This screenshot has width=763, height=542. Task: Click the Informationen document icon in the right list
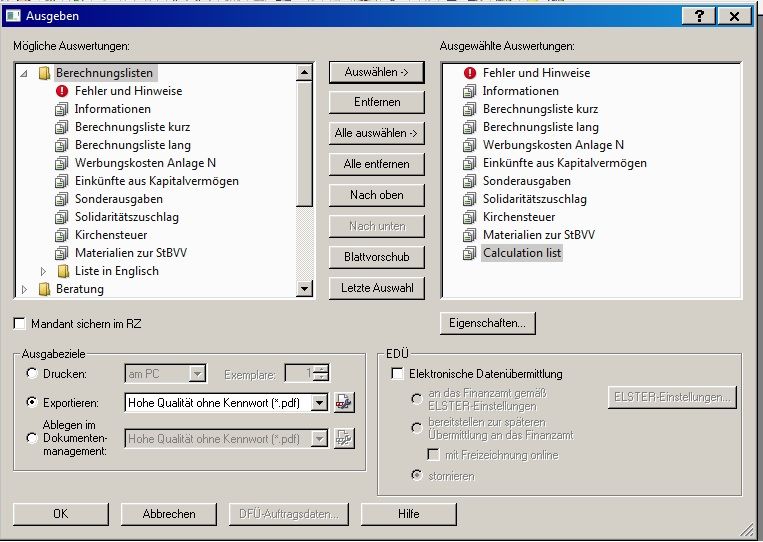[x=469, y=91]
